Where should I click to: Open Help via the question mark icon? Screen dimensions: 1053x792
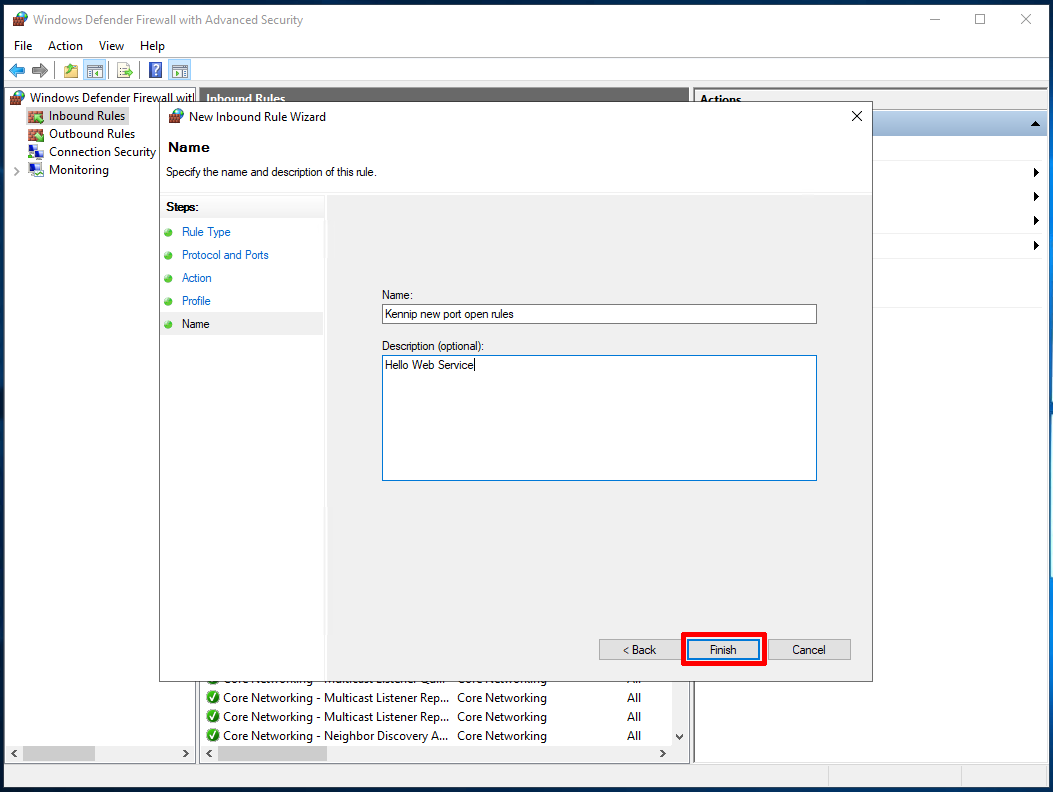[155, 70]
